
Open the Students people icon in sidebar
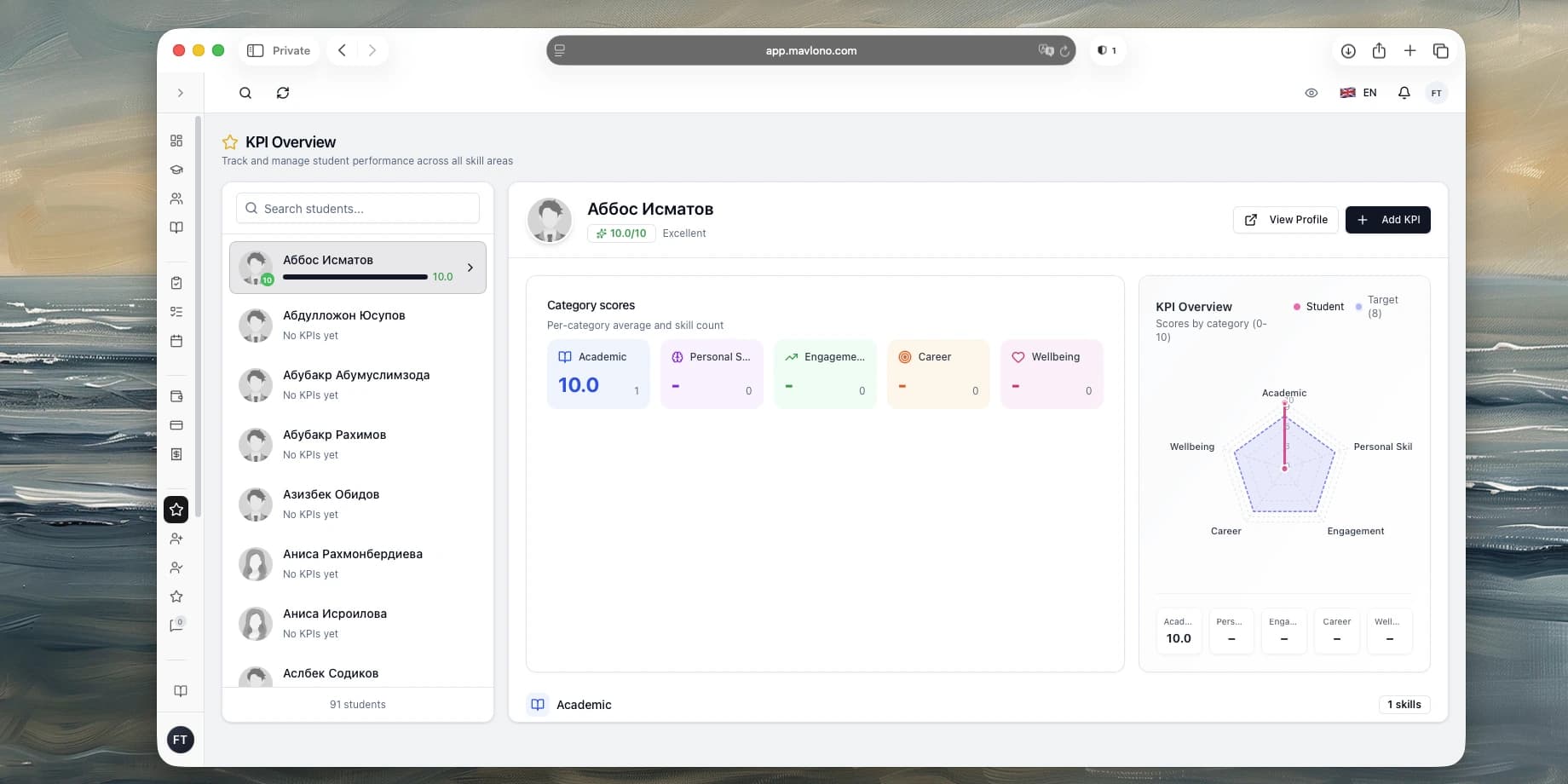[176, 198]
